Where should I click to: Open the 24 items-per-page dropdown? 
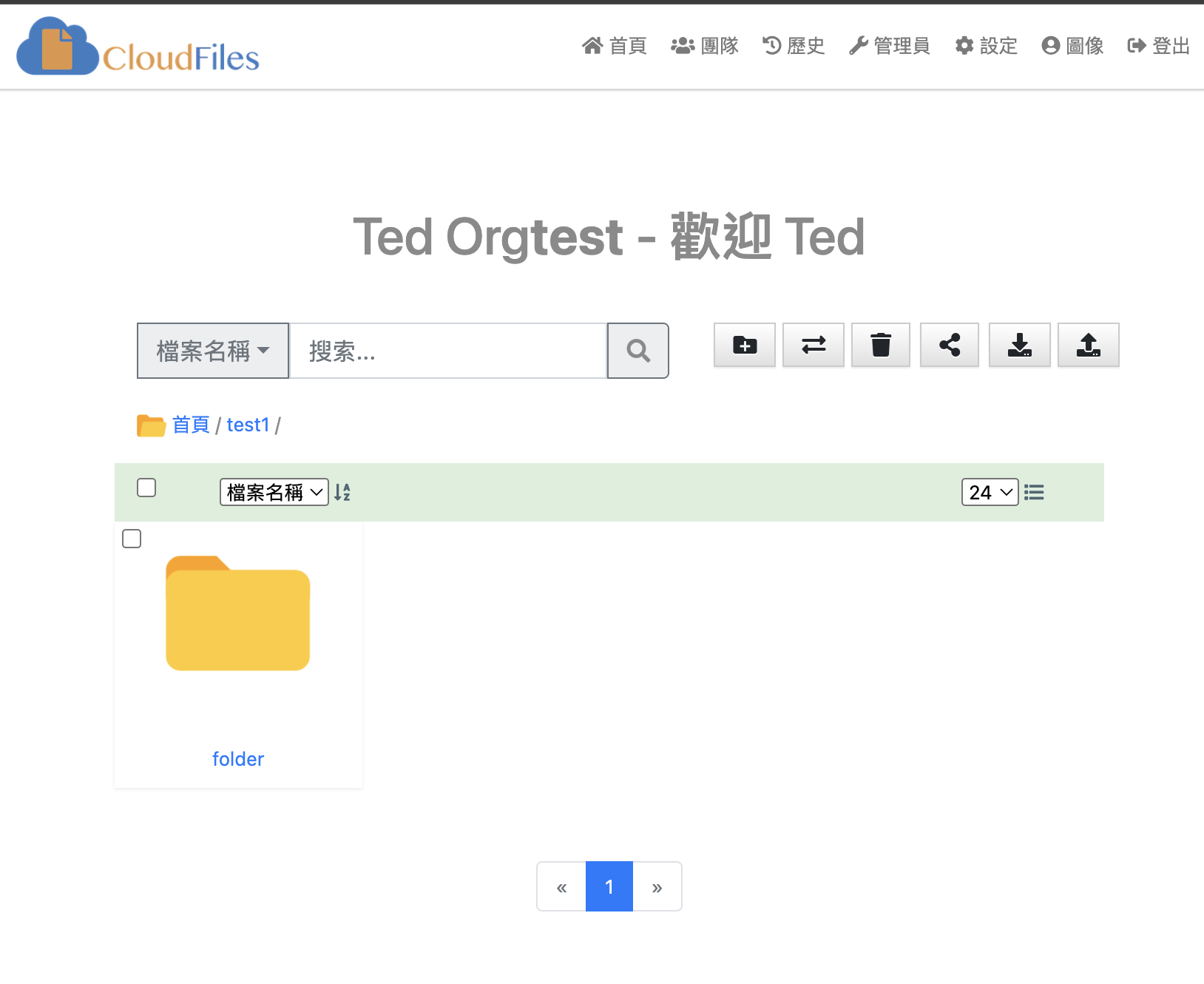(990, 492)
